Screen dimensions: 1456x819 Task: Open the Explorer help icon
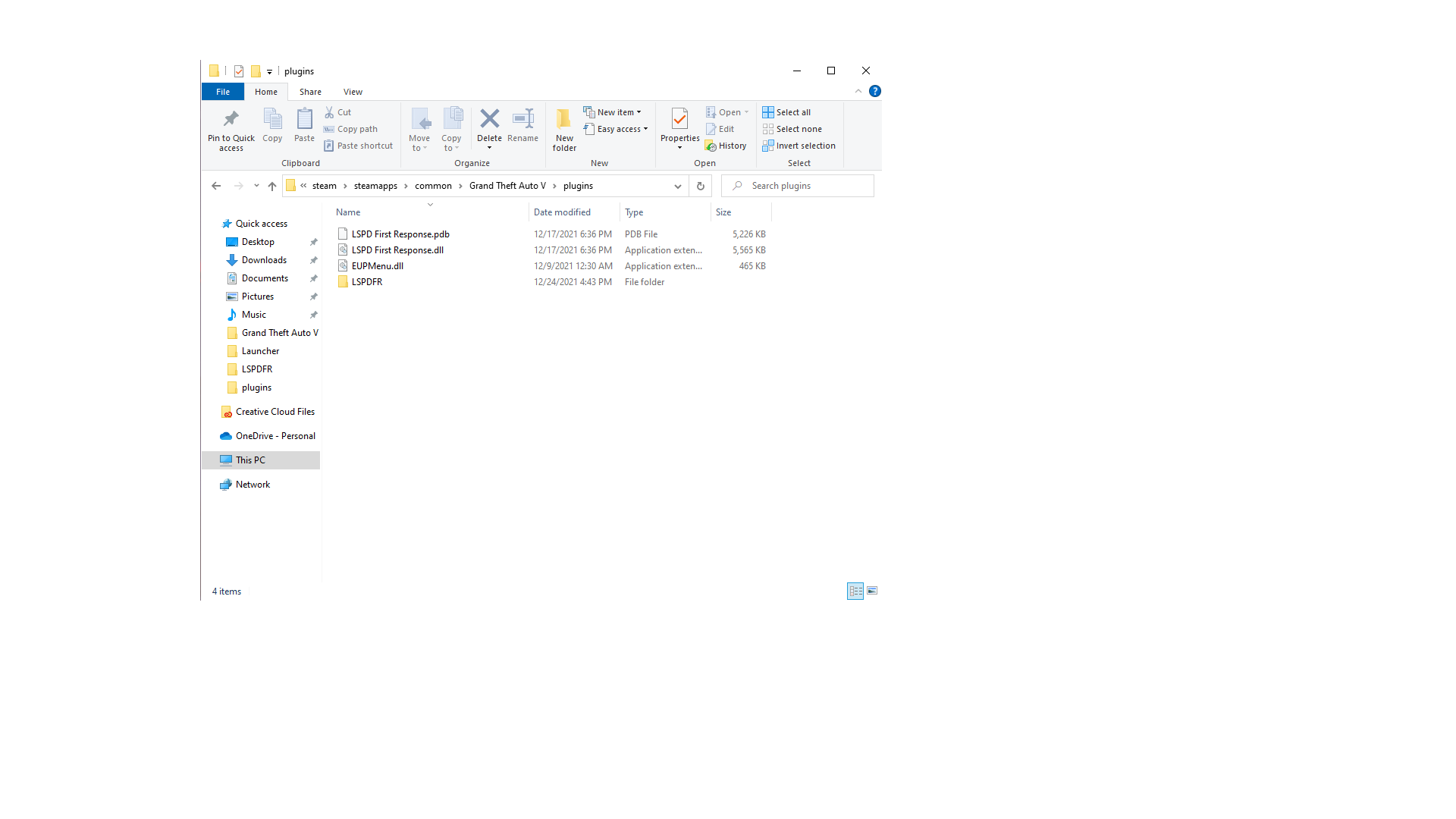pos(874,91)
